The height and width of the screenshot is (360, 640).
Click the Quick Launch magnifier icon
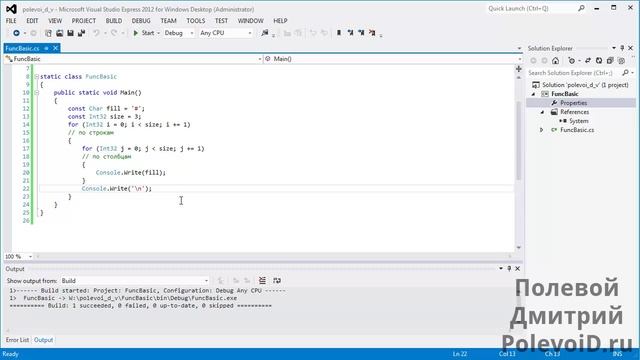point(581,8)
